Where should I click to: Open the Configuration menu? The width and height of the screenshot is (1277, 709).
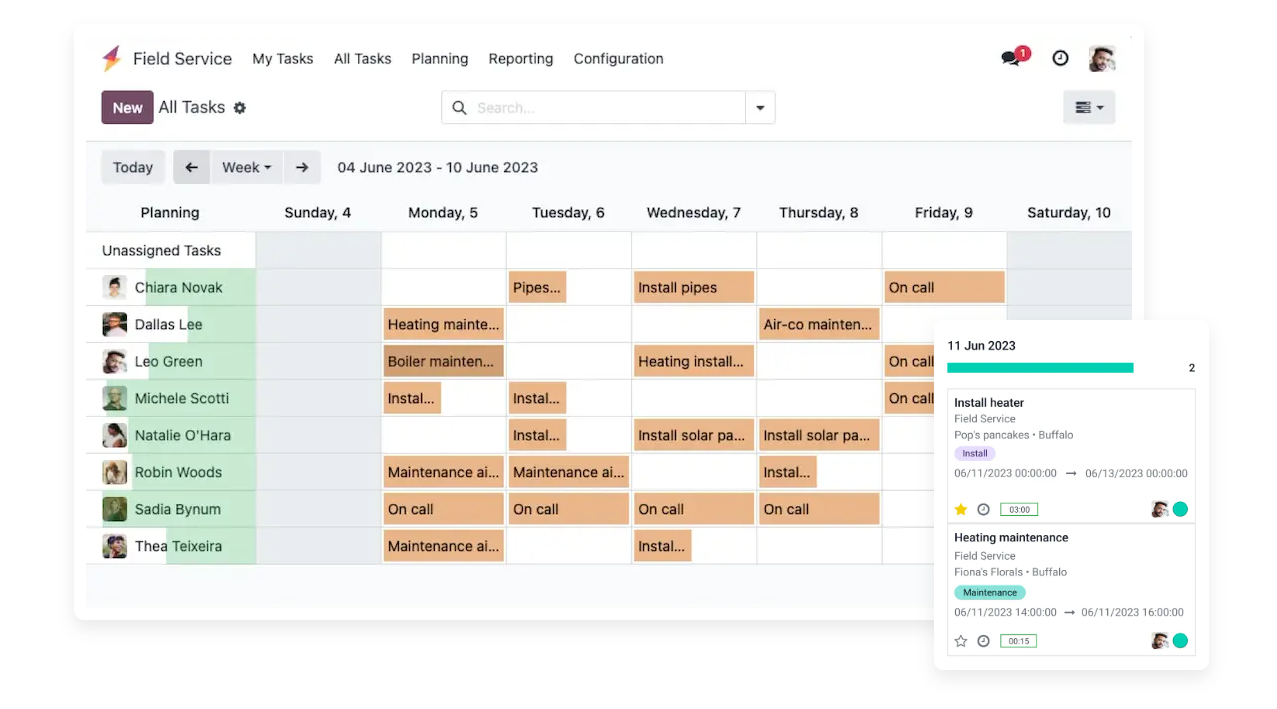point(619,59)
